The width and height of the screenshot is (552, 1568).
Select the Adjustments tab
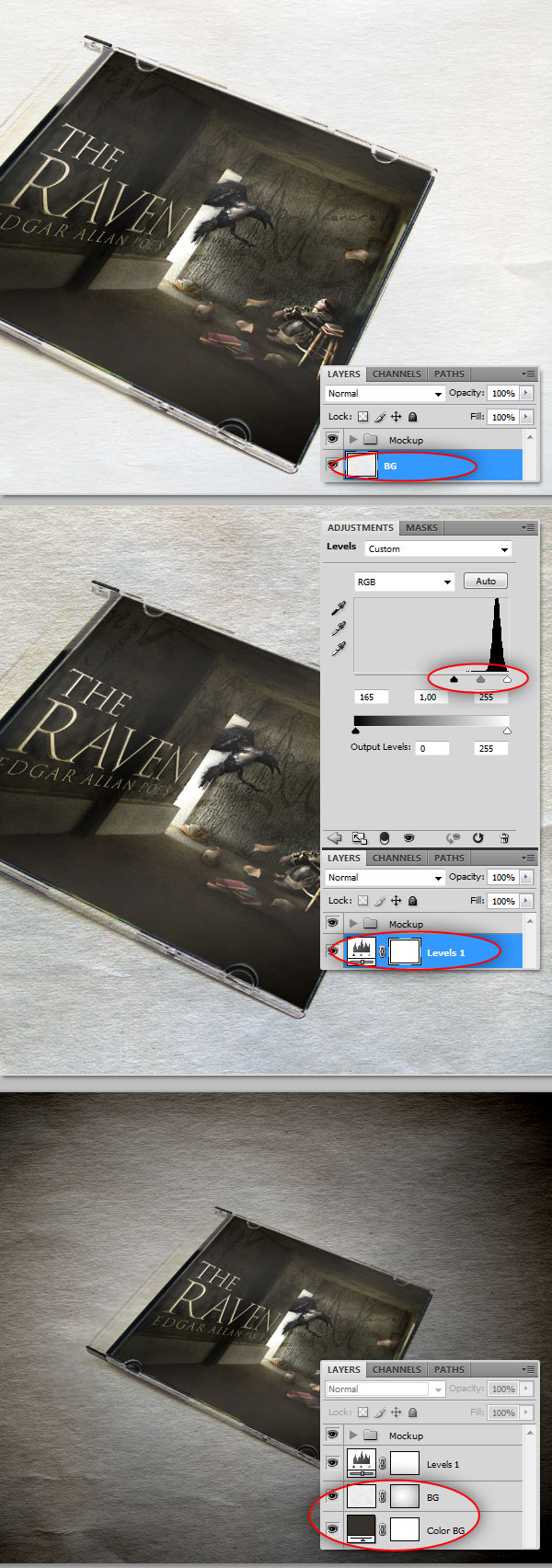pos(360,527)
